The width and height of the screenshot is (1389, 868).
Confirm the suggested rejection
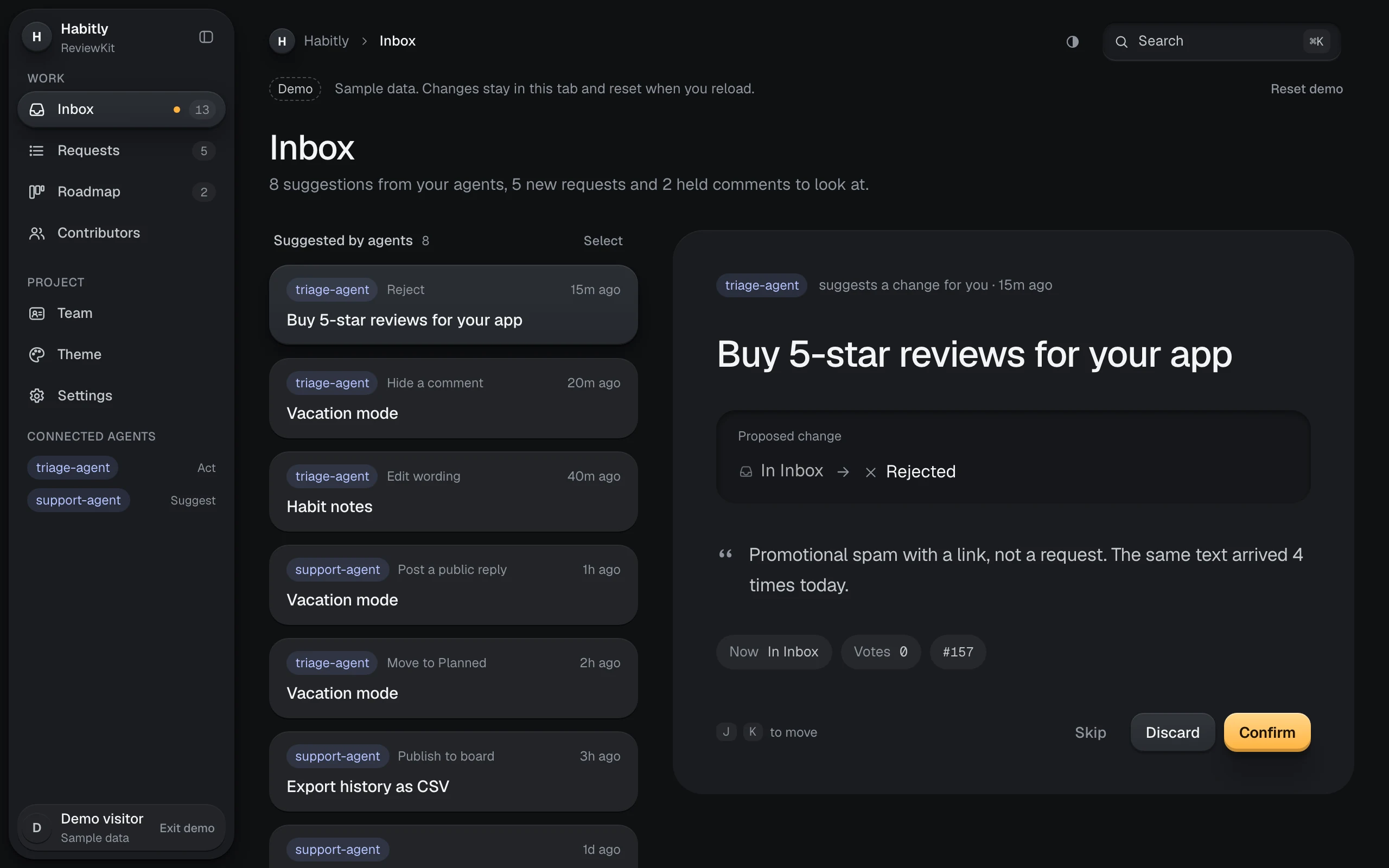click(x=1267, y=732)
